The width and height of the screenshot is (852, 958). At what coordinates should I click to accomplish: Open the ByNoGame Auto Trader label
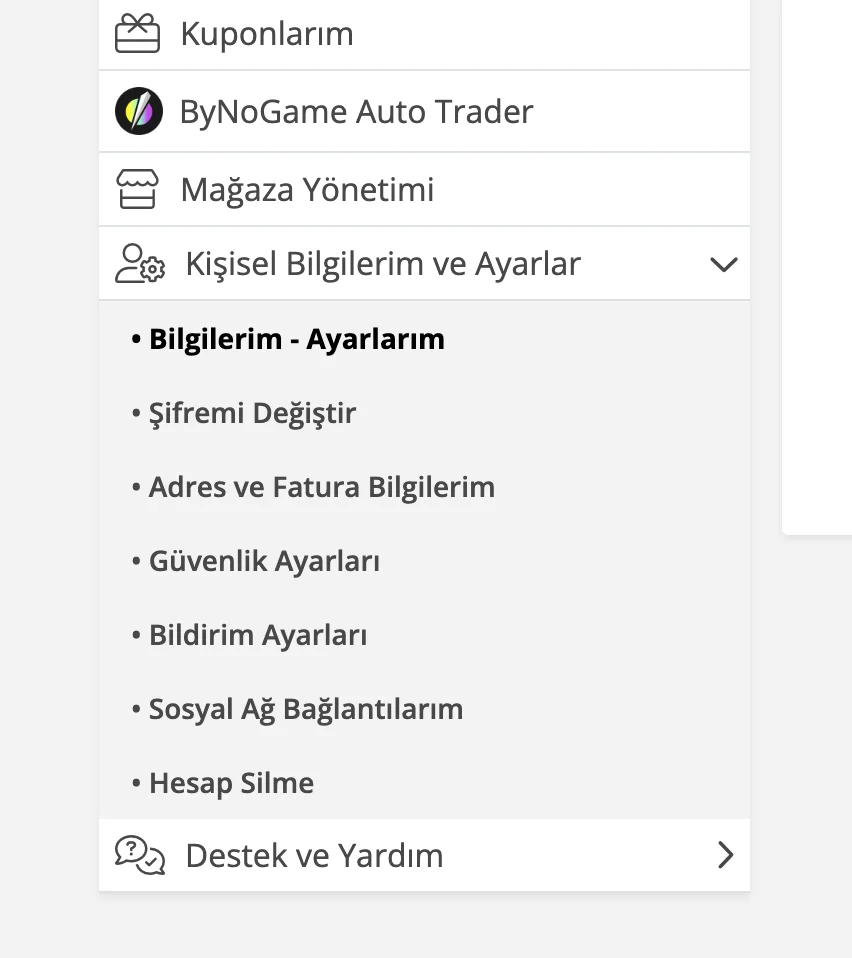(356, 111)
